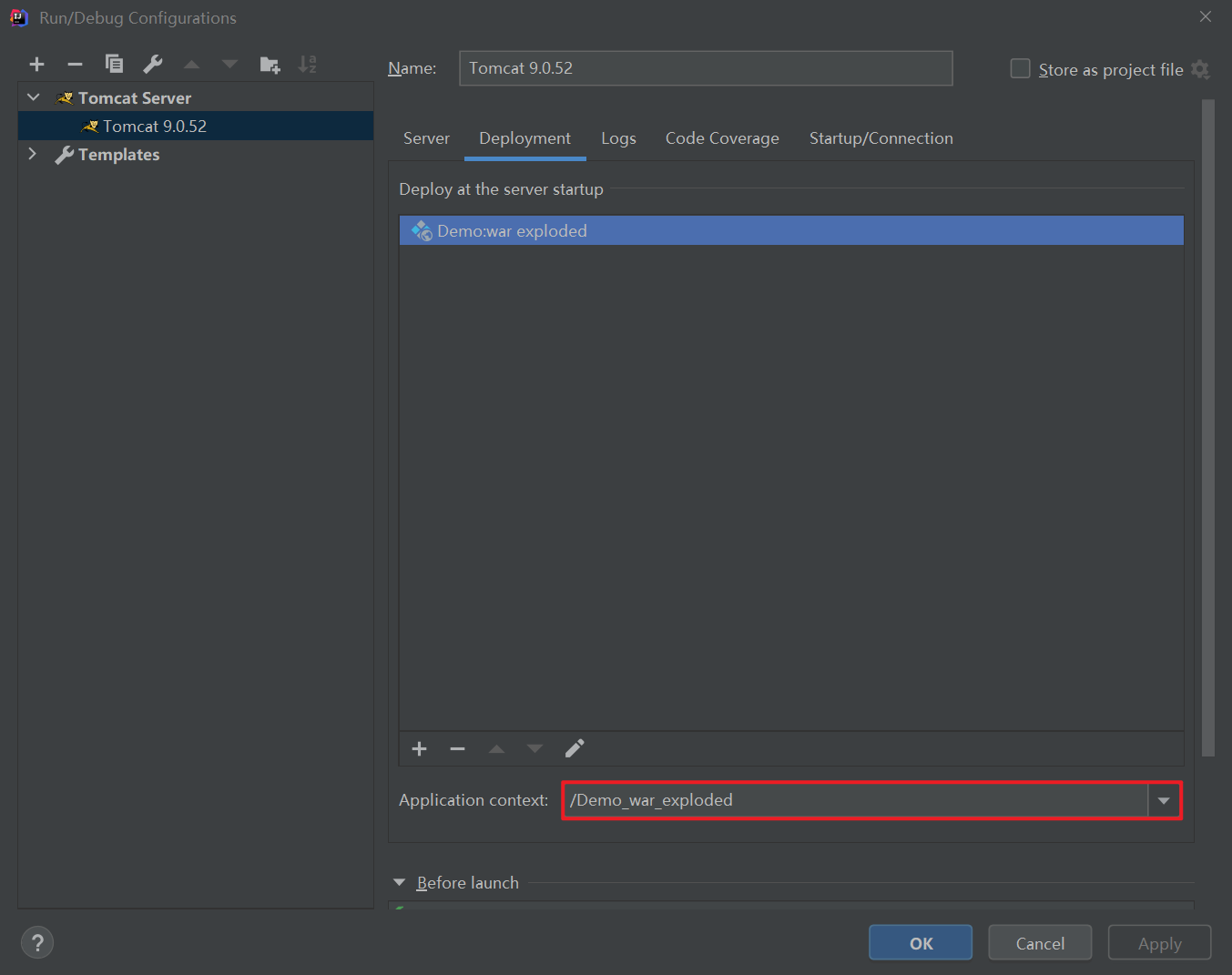Viewport: 1232px width, 975px height.
Task: Open the Startup/Connection tab
Action: [x=881, y=138]
